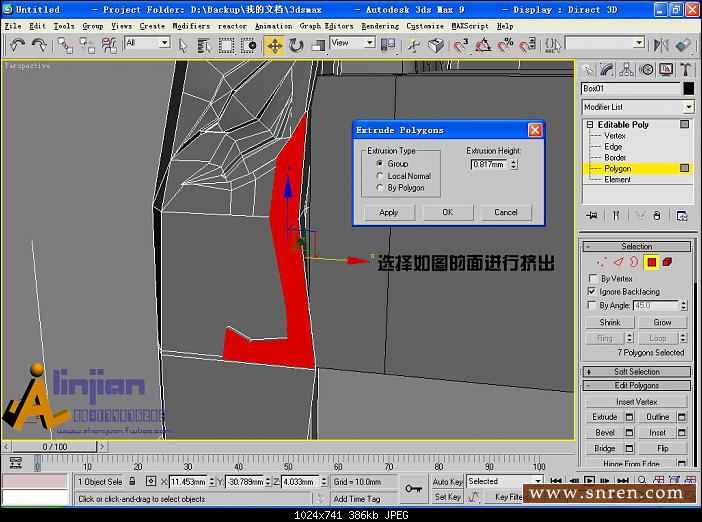702x522 pixels.
Task: Click the Undo arrow icon
Action: [x=17, y=45]
